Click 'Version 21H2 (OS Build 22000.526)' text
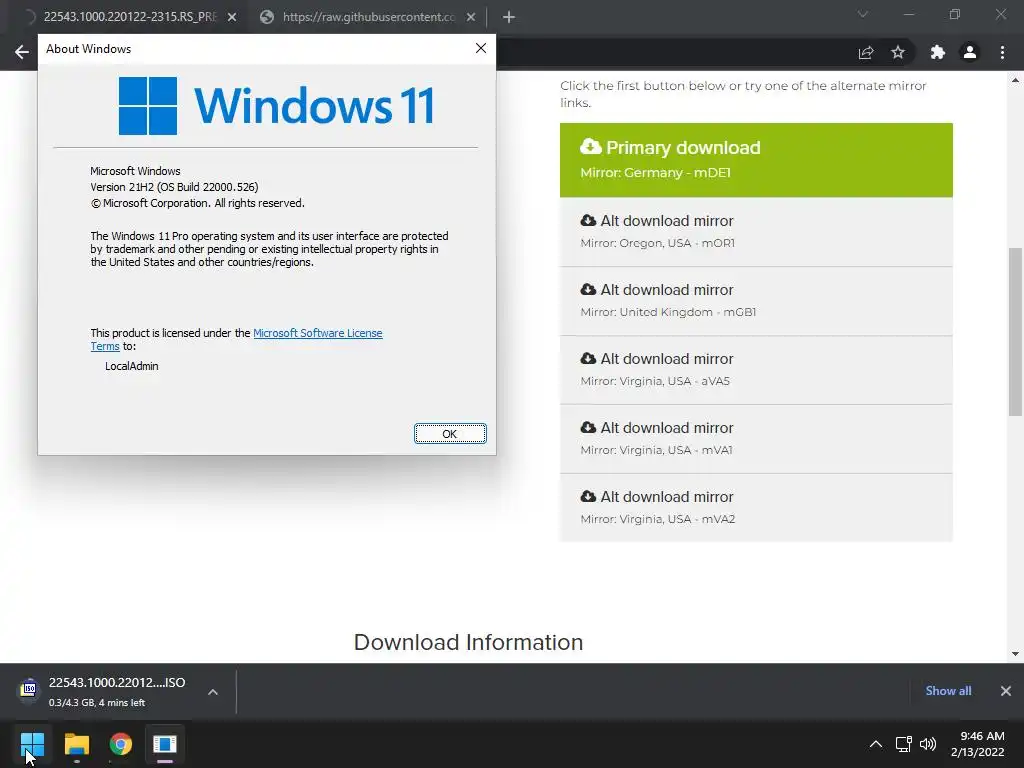1024x768 pixels. [174, 187]
